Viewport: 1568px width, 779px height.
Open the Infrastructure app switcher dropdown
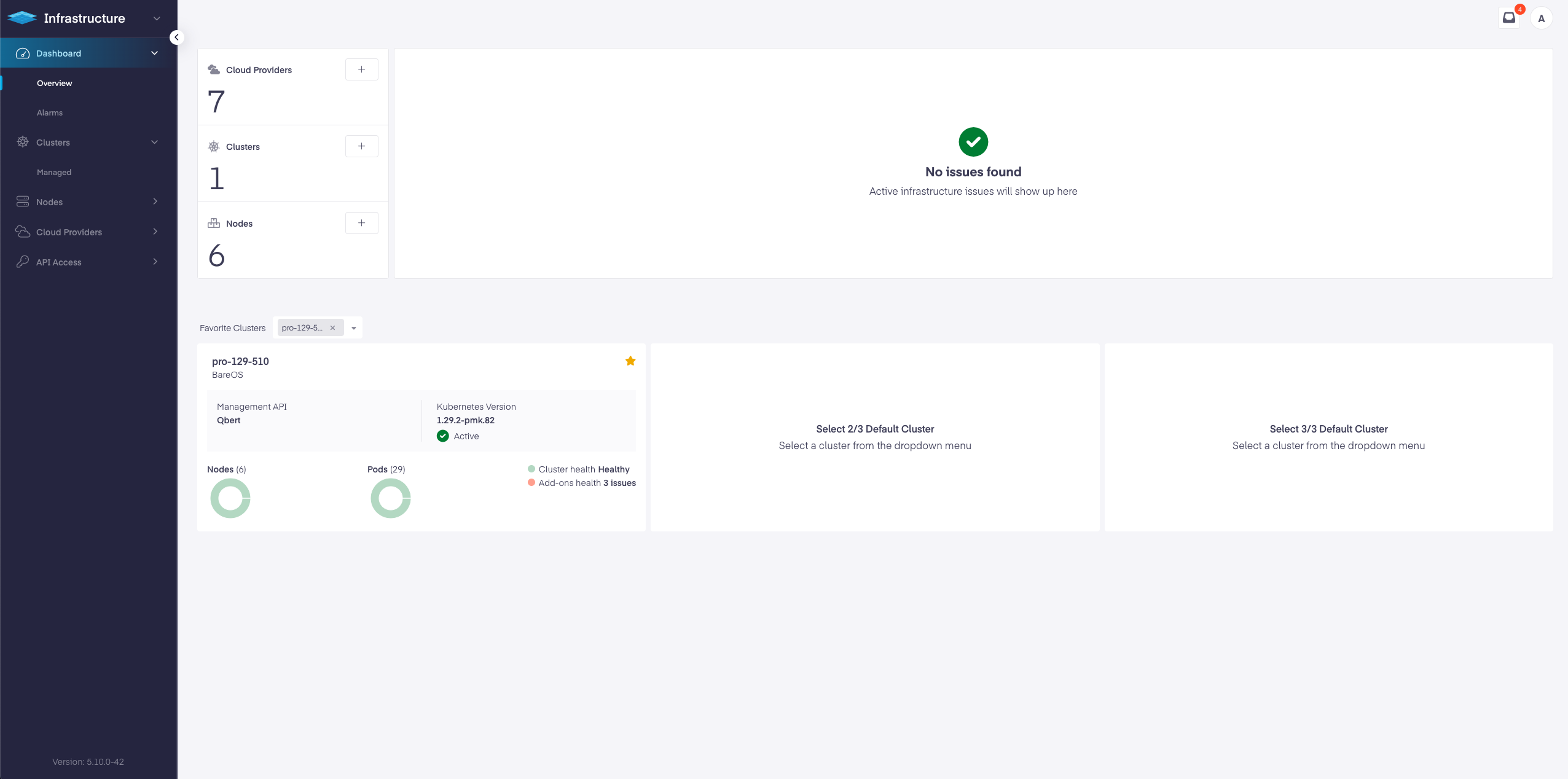[x=157, y=18]
